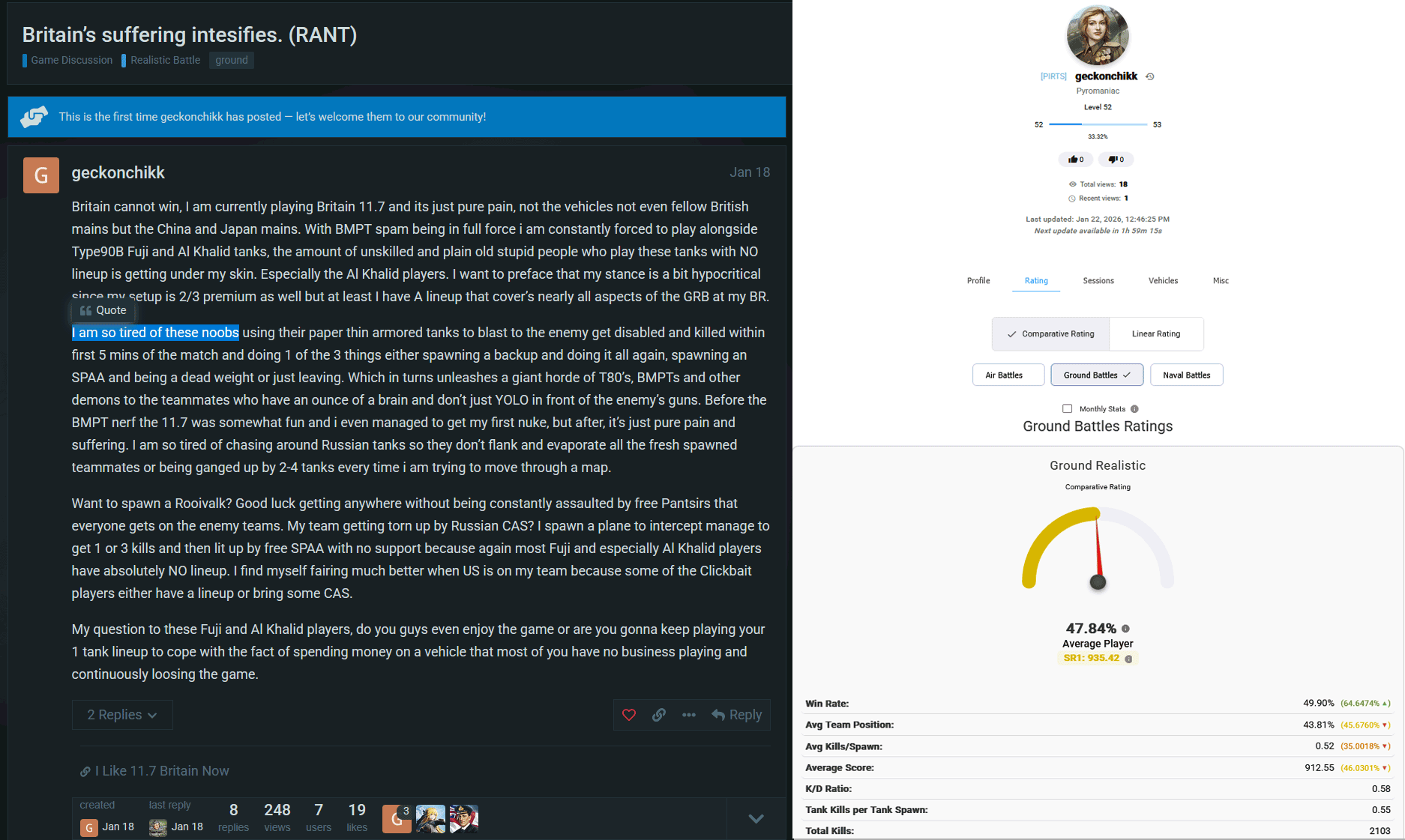Switch to the Vehicles tab
Image resolution: width=1405 pixels, height=840 pixels.
click(x=1163, y=281)
